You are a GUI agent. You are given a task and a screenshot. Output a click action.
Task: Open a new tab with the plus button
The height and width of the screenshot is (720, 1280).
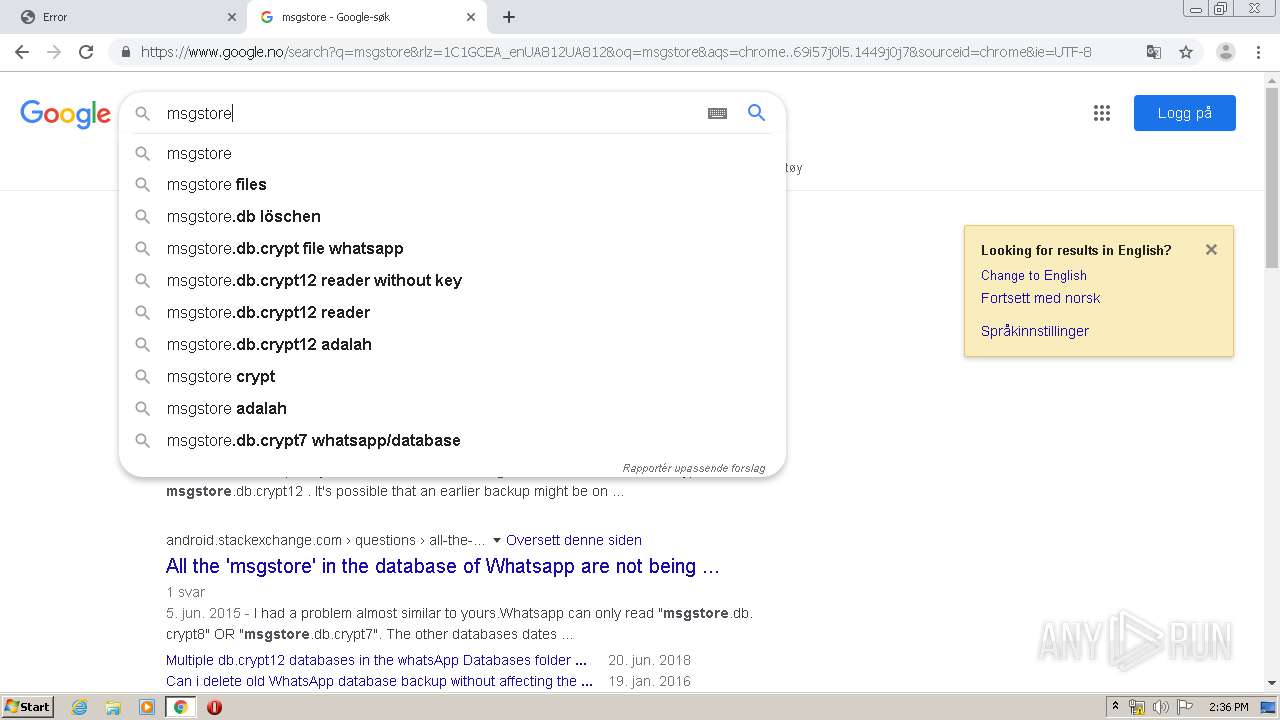tap(509, 17)
